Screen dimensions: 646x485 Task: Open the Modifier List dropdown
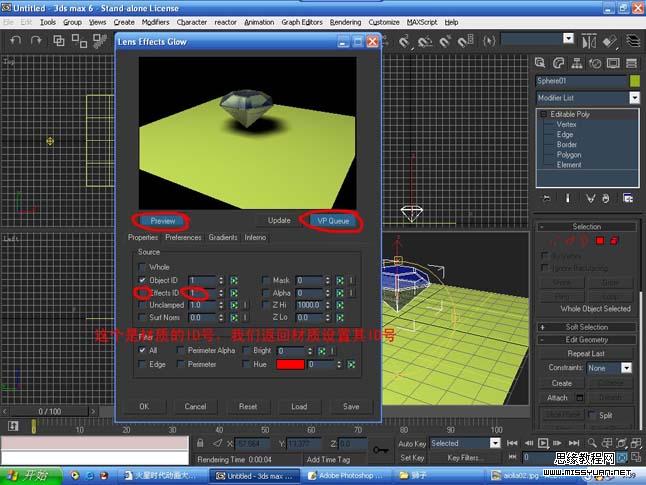point(634,98)
